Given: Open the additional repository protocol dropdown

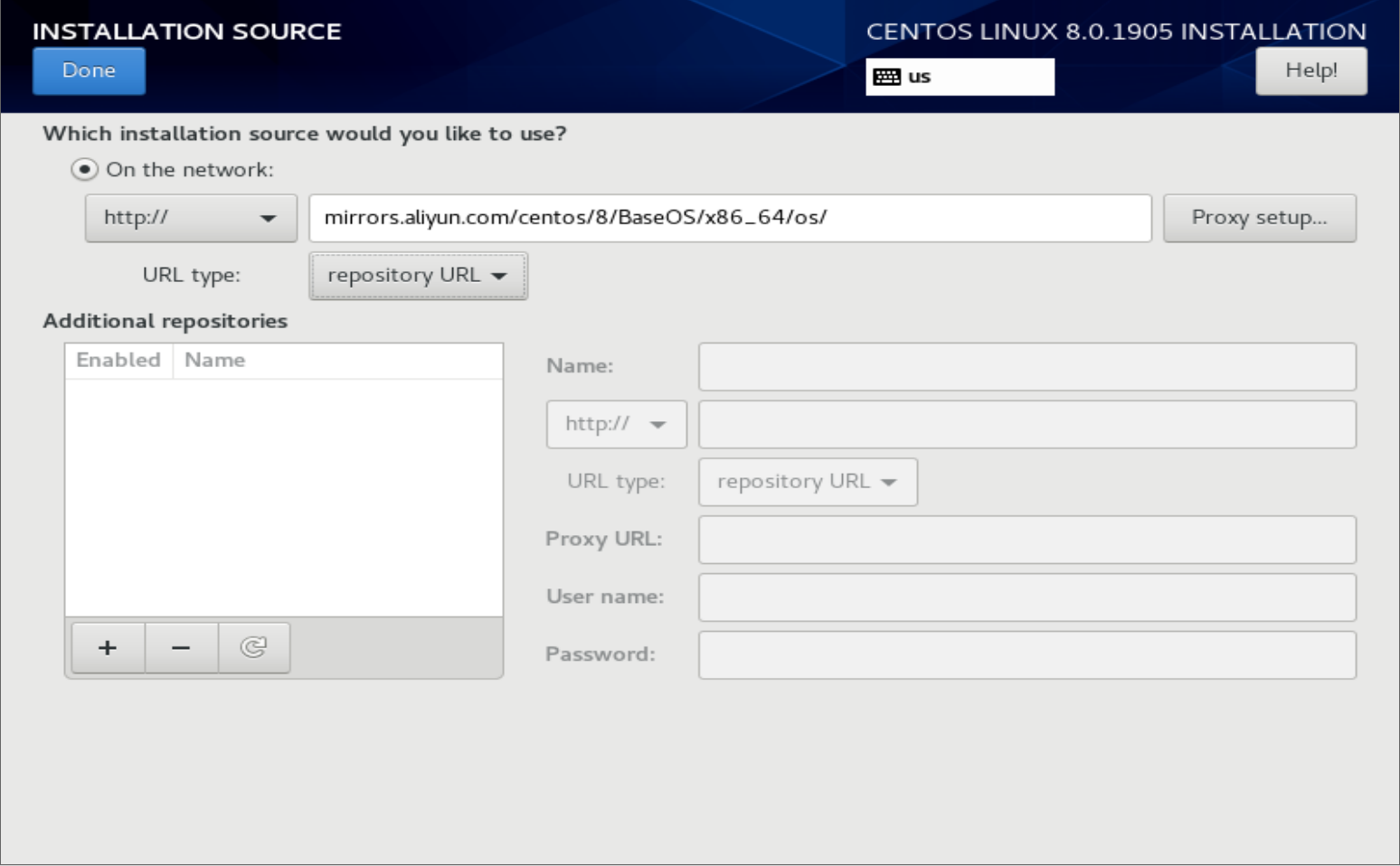Looking at the screenshot, I should (x=616, y=424).
